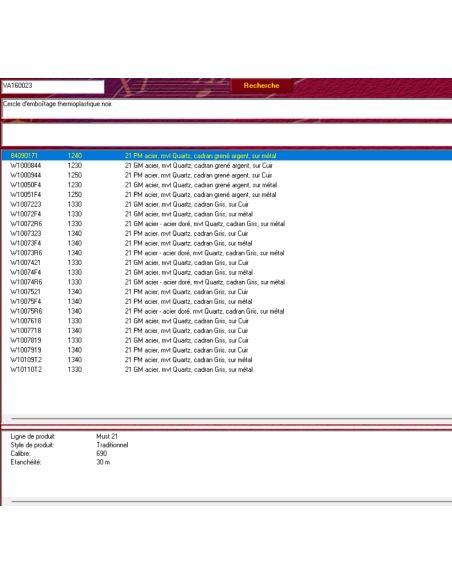Select row W1007618 in the list
This screenshot has height=584, width=452.
(x=227, y=321)
